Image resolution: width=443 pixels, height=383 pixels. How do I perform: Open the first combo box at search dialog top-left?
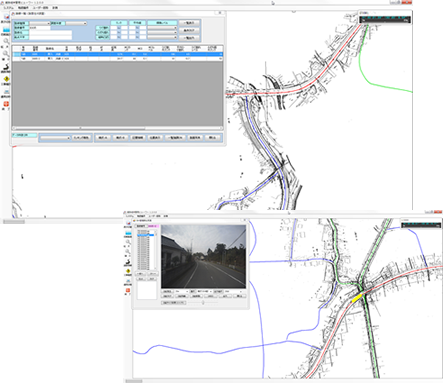point(40,23)
